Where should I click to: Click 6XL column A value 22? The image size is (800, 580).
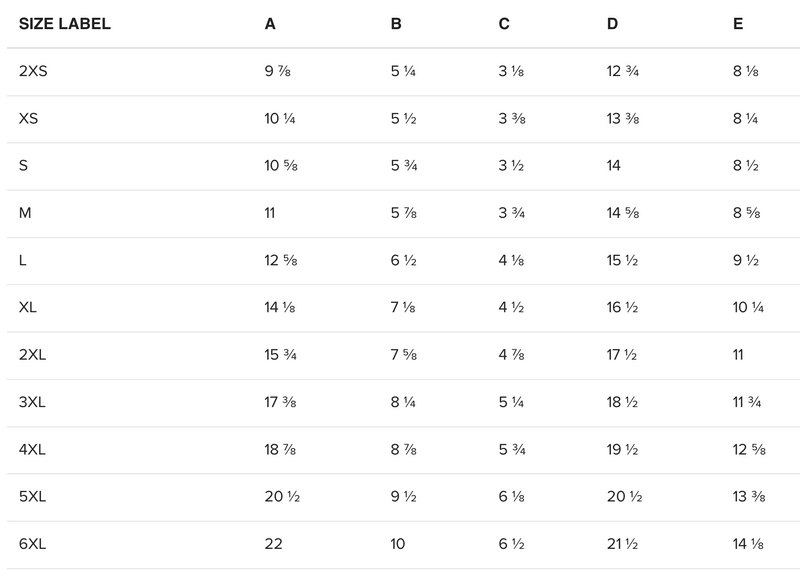click(273, 544)
